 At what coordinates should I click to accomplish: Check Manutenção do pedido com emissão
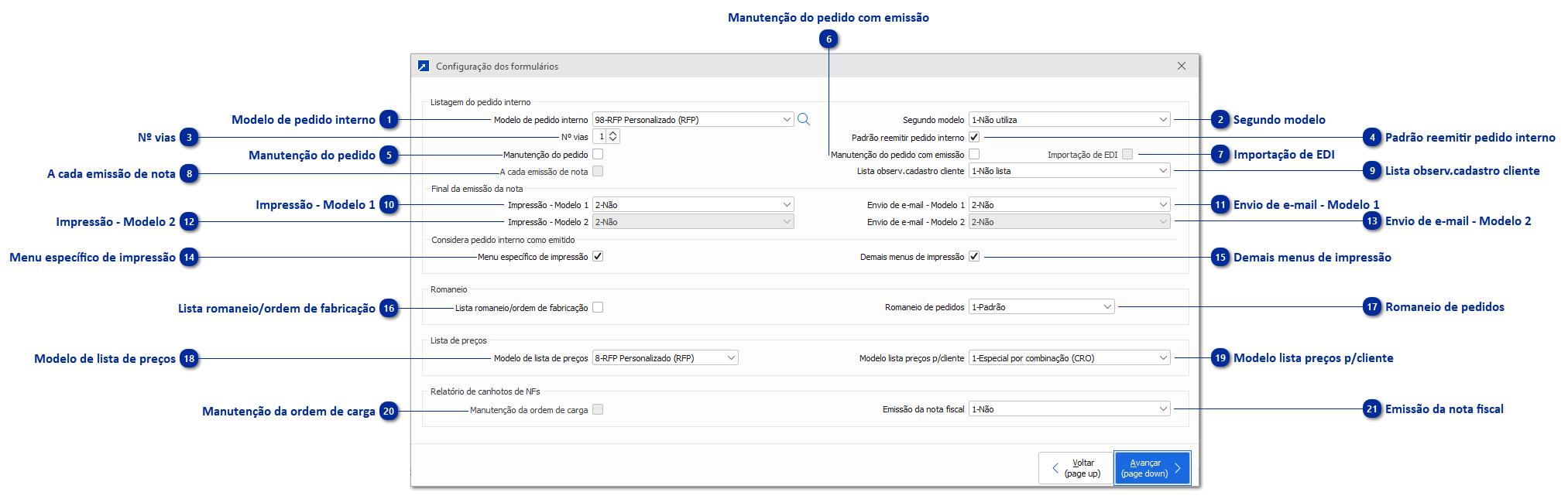[974, 155]
